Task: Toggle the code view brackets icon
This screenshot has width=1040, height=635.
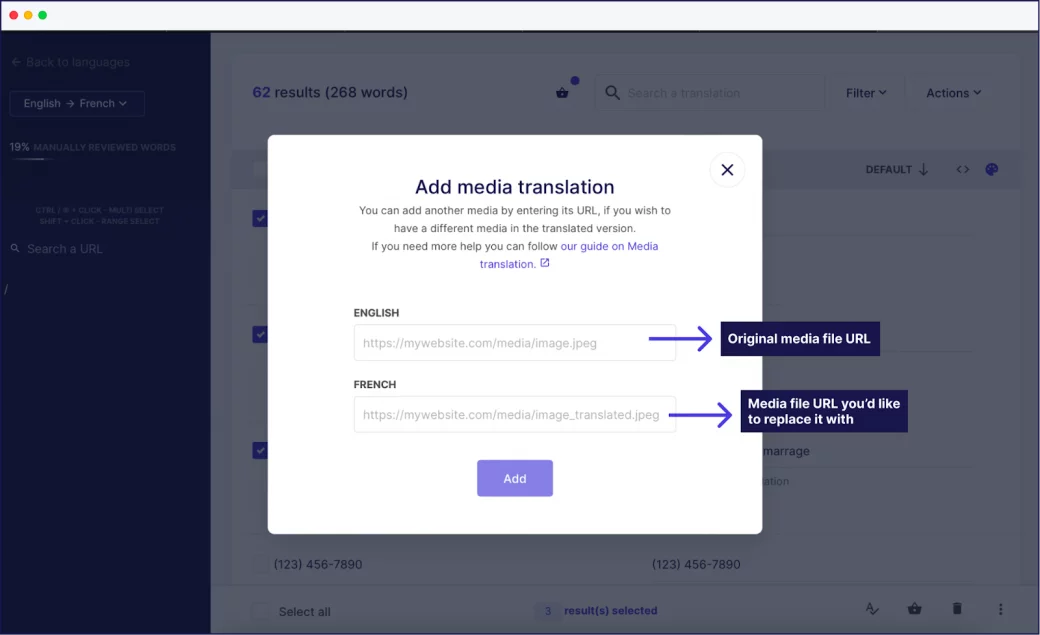Action: (962, 170)
